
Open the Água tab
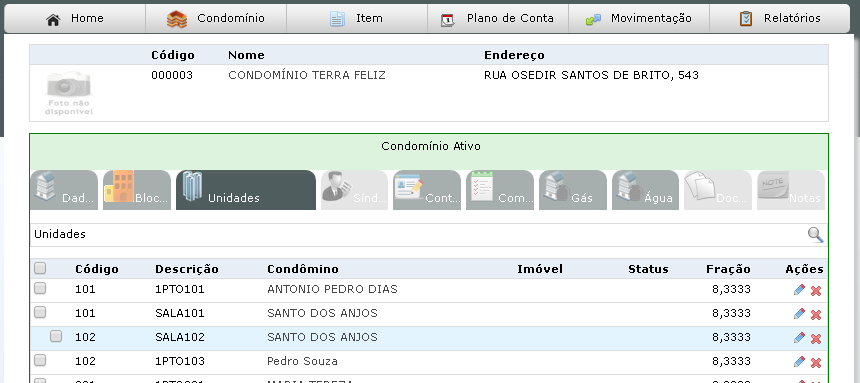coord(646,190)
